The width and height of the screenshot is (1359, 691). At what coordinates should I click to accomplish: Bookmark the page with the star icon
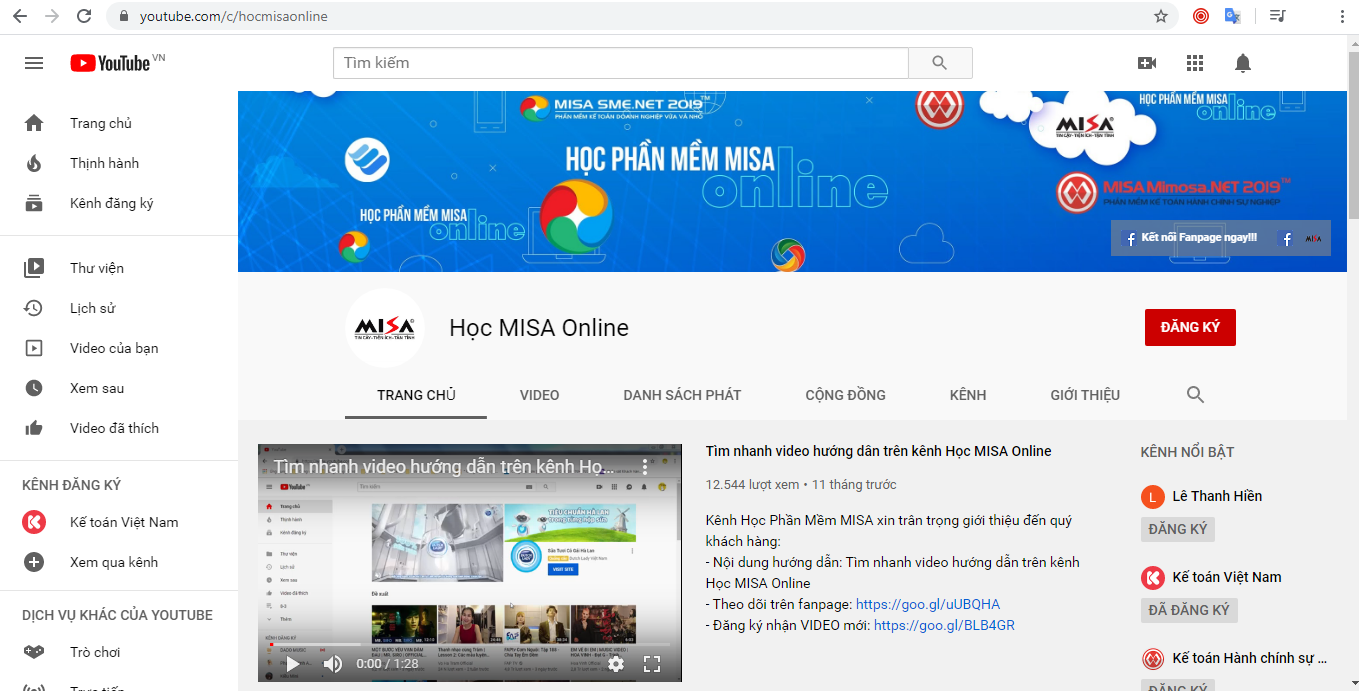point(1161,16)
